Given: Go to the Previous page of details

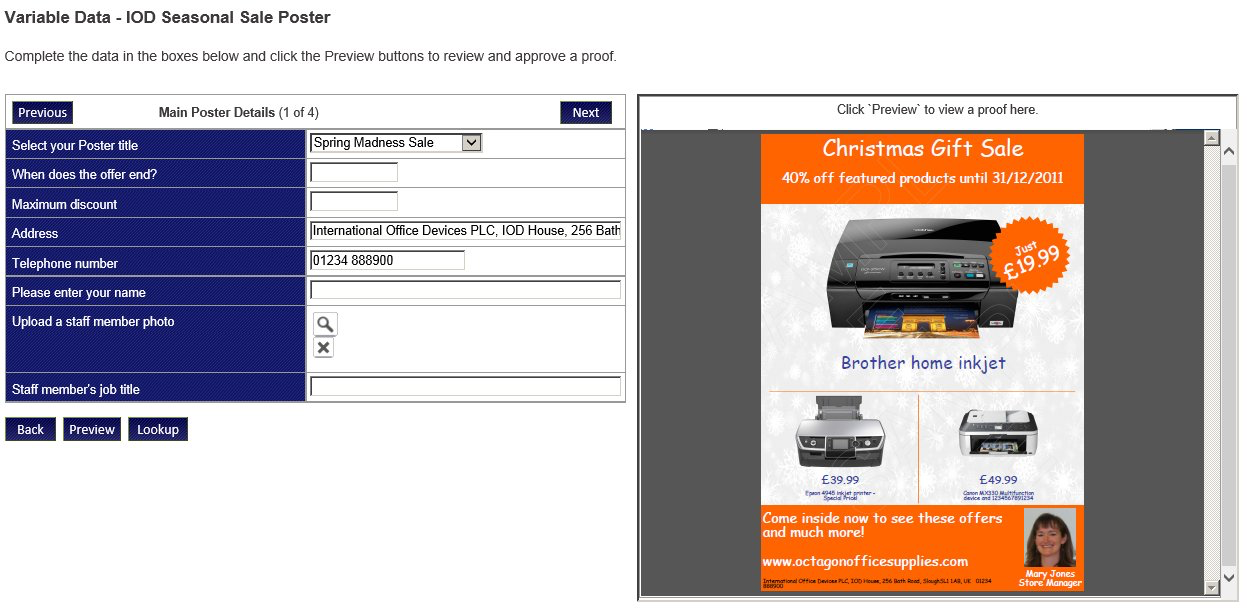Looking at the screenshot, I should 43,113.
